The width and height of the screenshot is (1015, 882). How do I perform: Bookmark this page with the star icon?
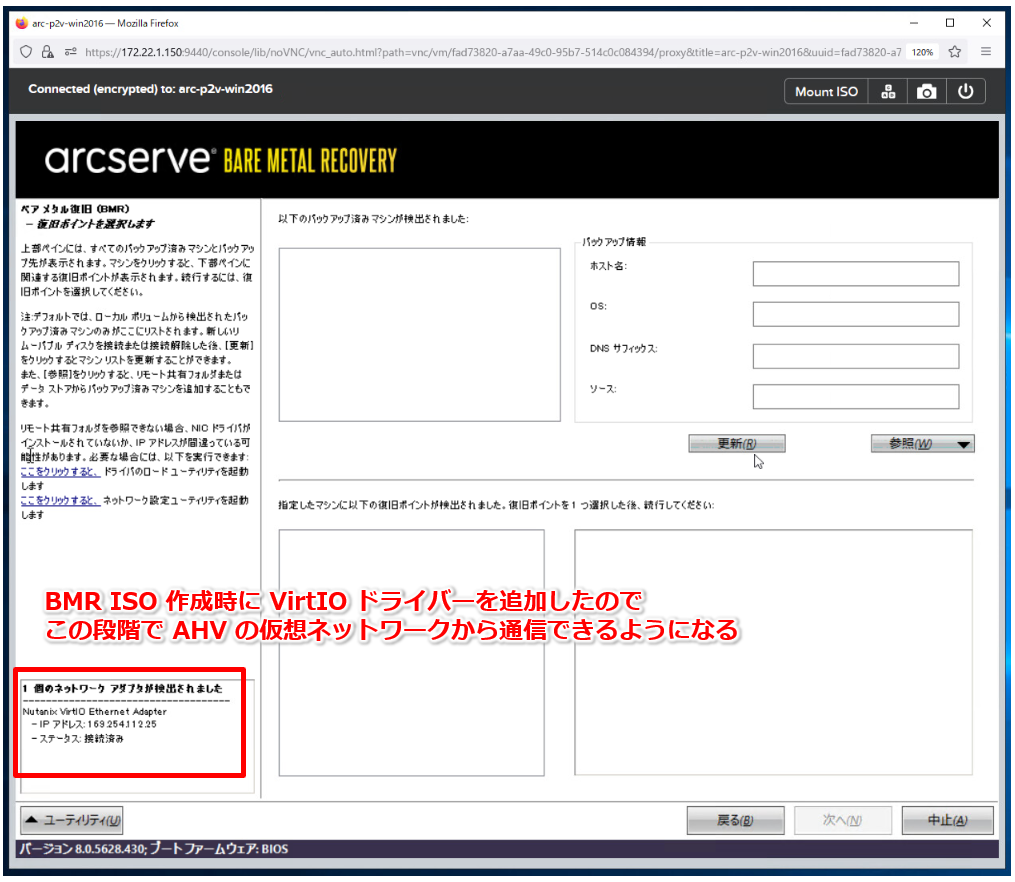(x=955, y=52)
